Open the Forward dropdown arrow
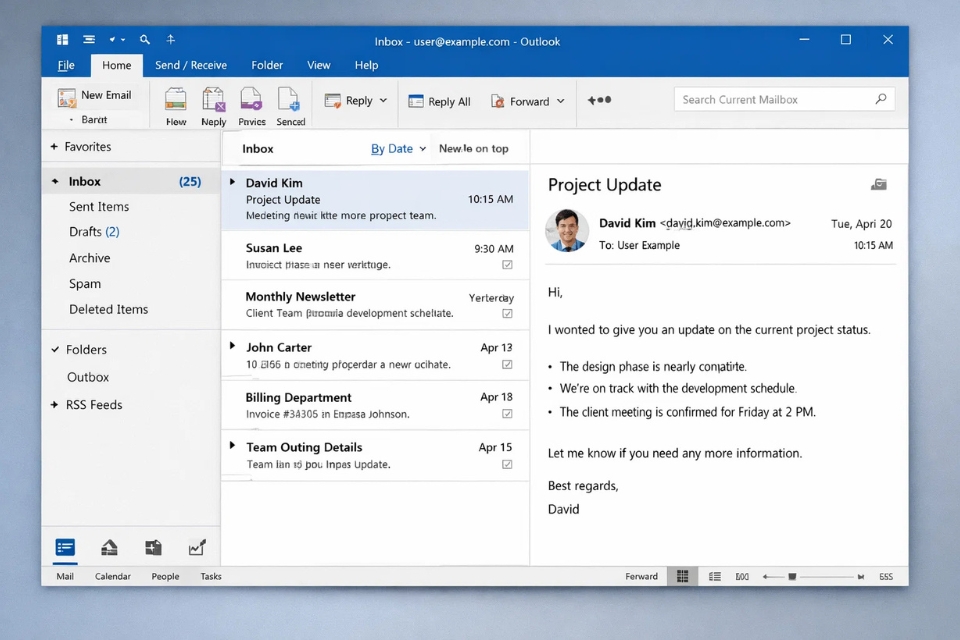The image size is (960, 640). [x=560, y=100]
